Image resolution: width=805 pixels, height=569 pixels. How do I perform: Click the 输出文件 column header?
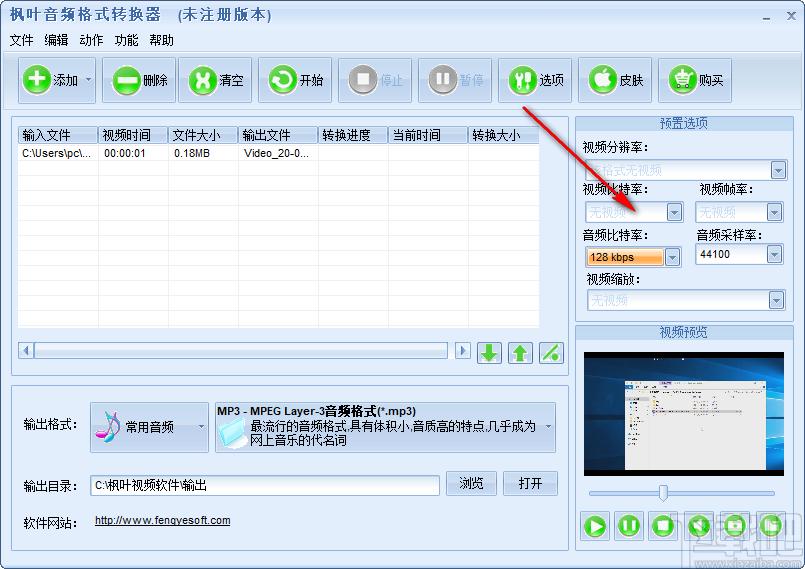click(x=278, y=135)
